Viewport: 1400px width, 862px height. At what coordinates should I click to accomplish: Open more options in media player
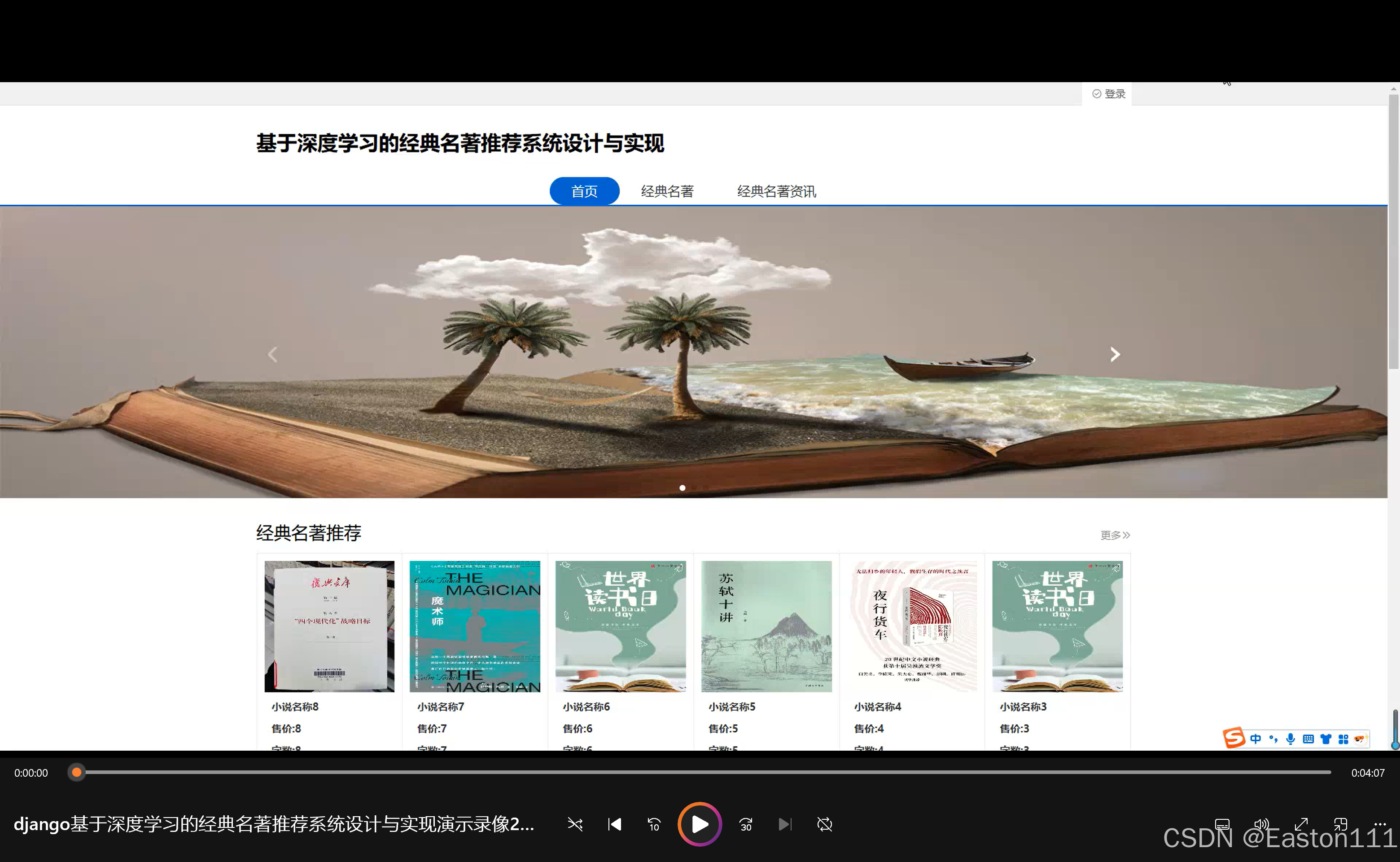pyautogui.click(x=1380, y=824)
